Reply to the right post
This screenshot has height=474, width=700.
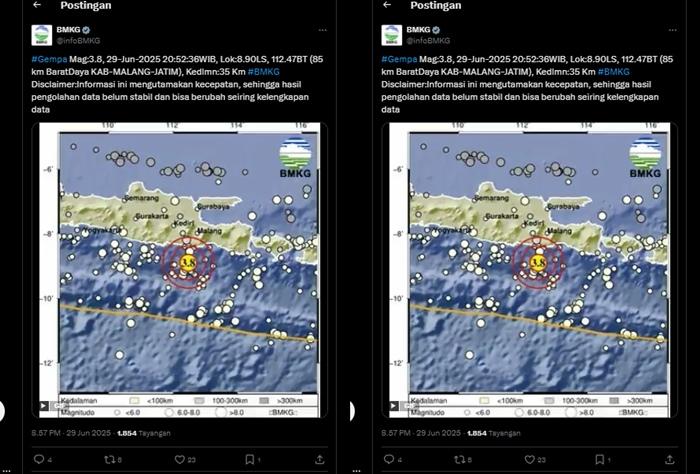pyautogui.click(x=389, y=459)
